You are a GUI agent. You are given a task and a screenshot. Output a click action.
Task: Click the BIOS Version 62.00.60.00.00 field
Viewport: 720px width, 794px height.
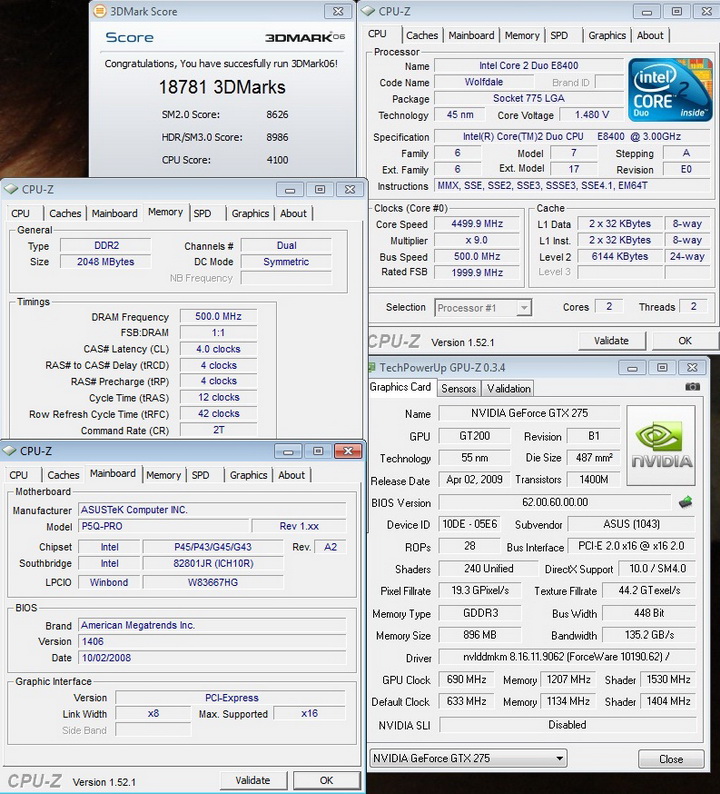(555, 502)
